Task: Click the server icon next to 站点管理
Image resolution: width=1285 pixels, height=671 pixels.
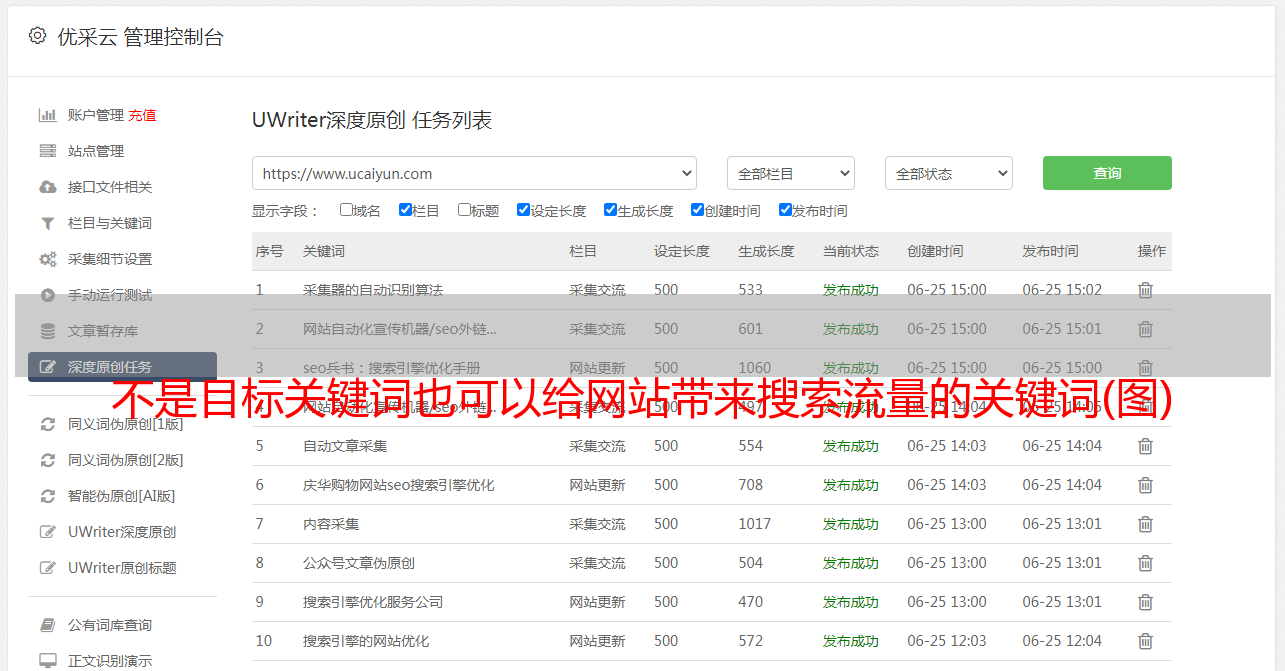Action: tap(47, 151)
